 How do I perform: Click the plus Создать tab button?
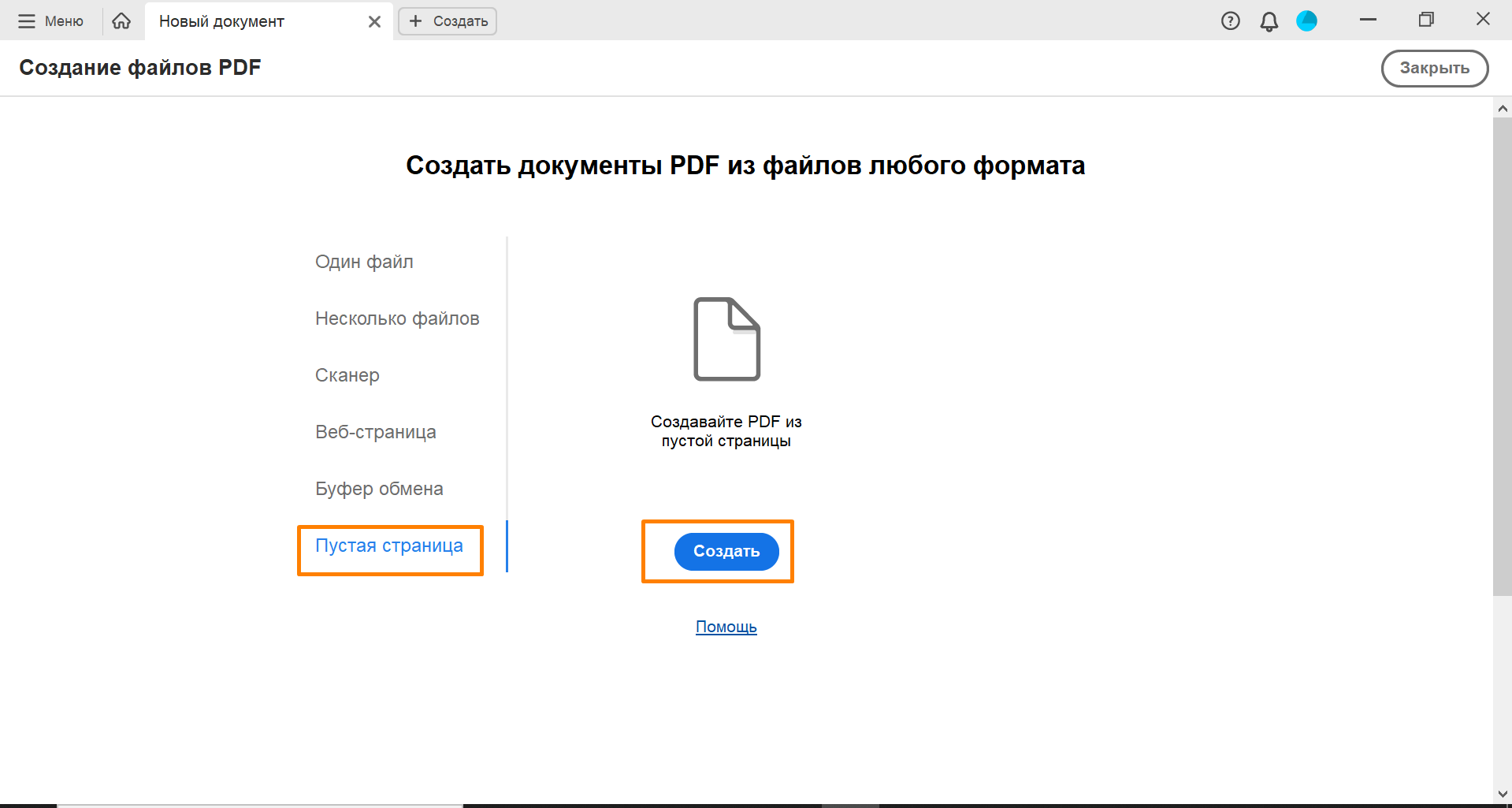pos(448,21)
